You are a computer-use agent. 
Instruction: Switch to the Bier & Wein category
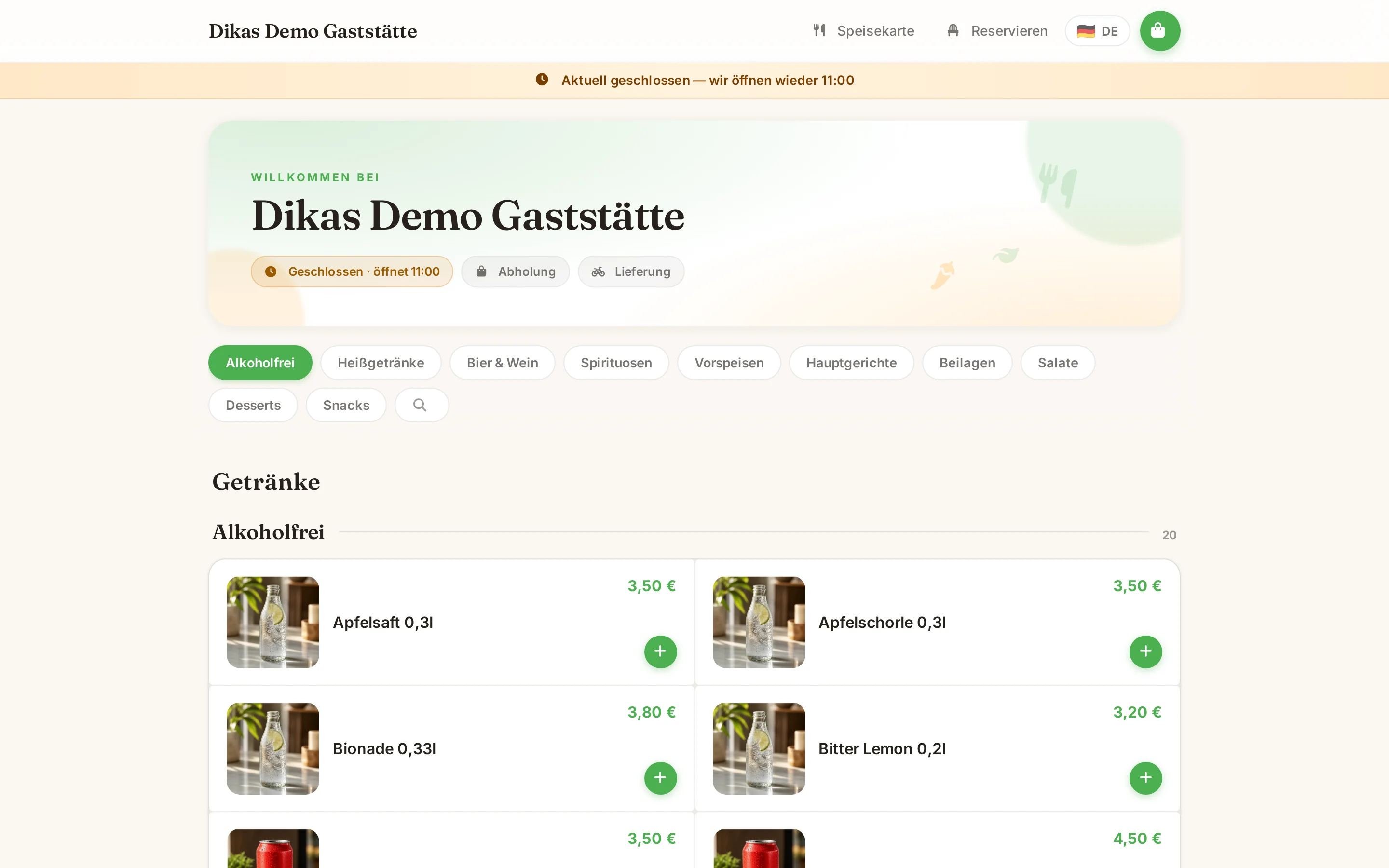tap(502, 363)
